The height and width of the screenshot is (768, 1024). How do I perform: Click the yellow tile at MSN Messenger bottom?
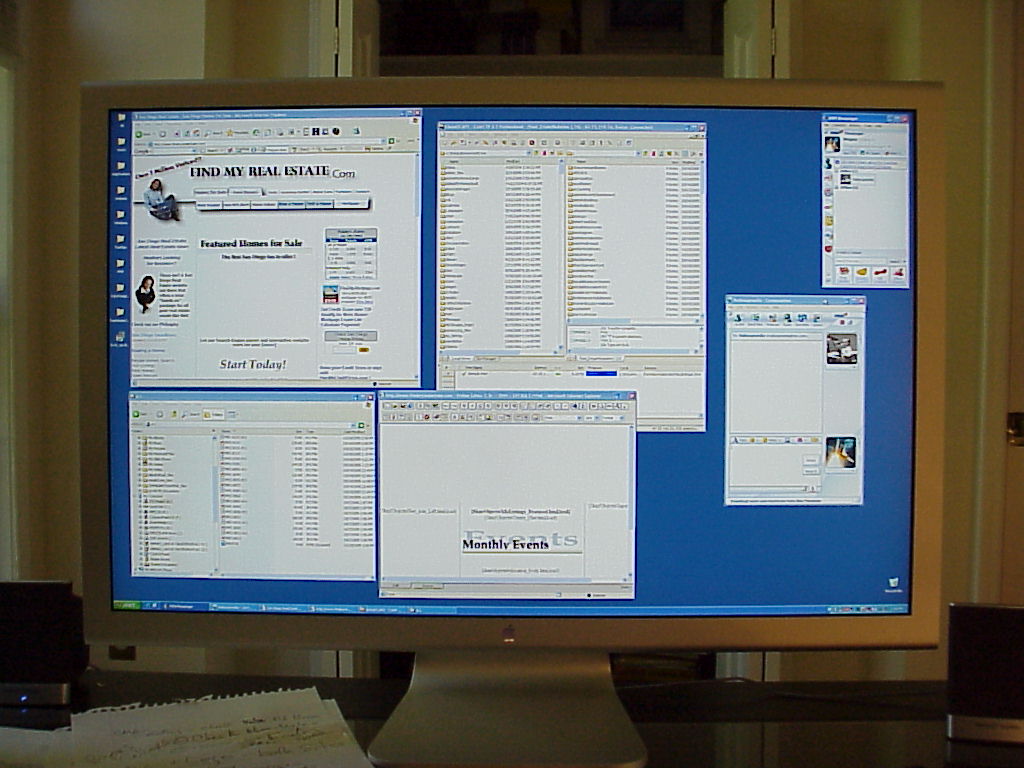861,272
